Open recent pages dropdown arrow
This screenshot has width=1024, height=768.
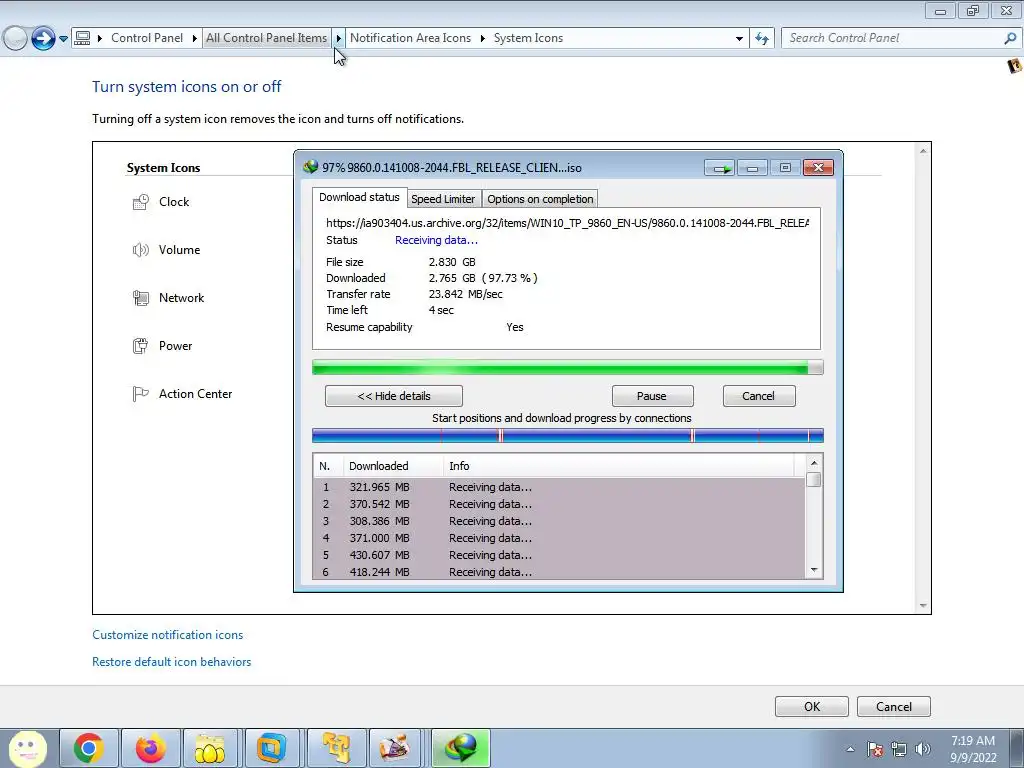[63, 39]
